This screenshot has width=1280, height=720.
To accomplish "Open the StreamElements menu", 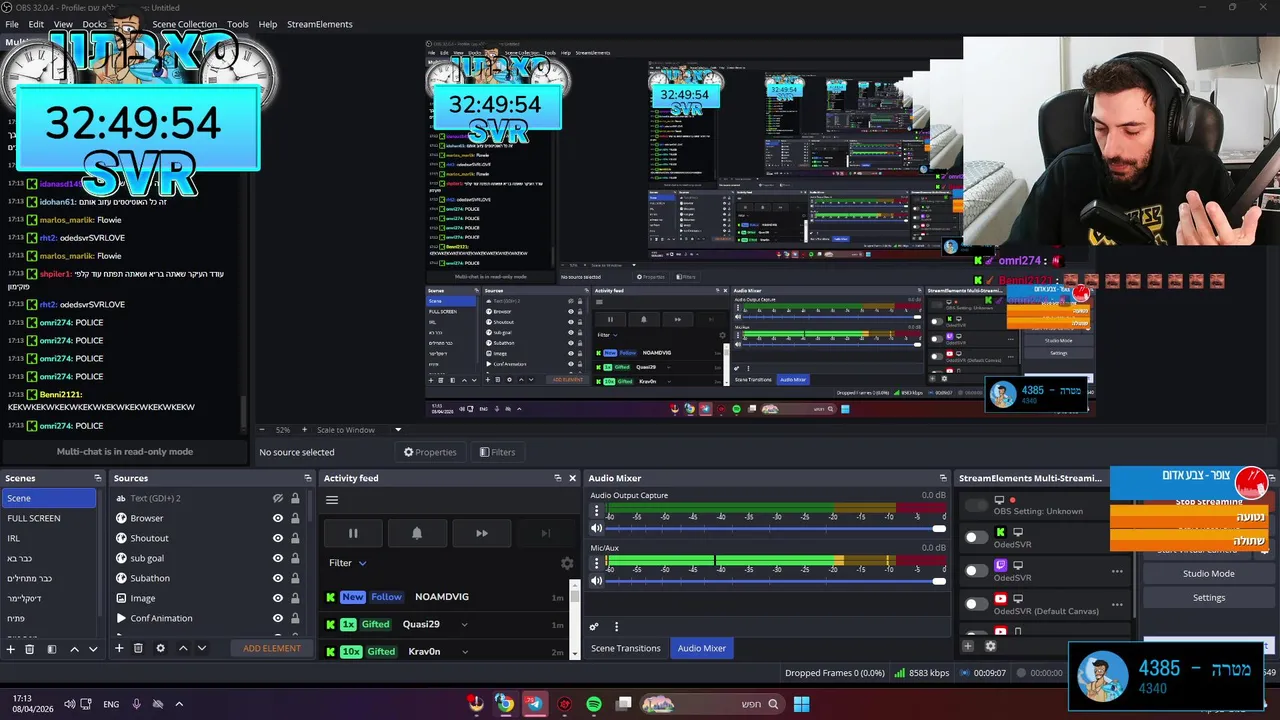I will (320, 24).
